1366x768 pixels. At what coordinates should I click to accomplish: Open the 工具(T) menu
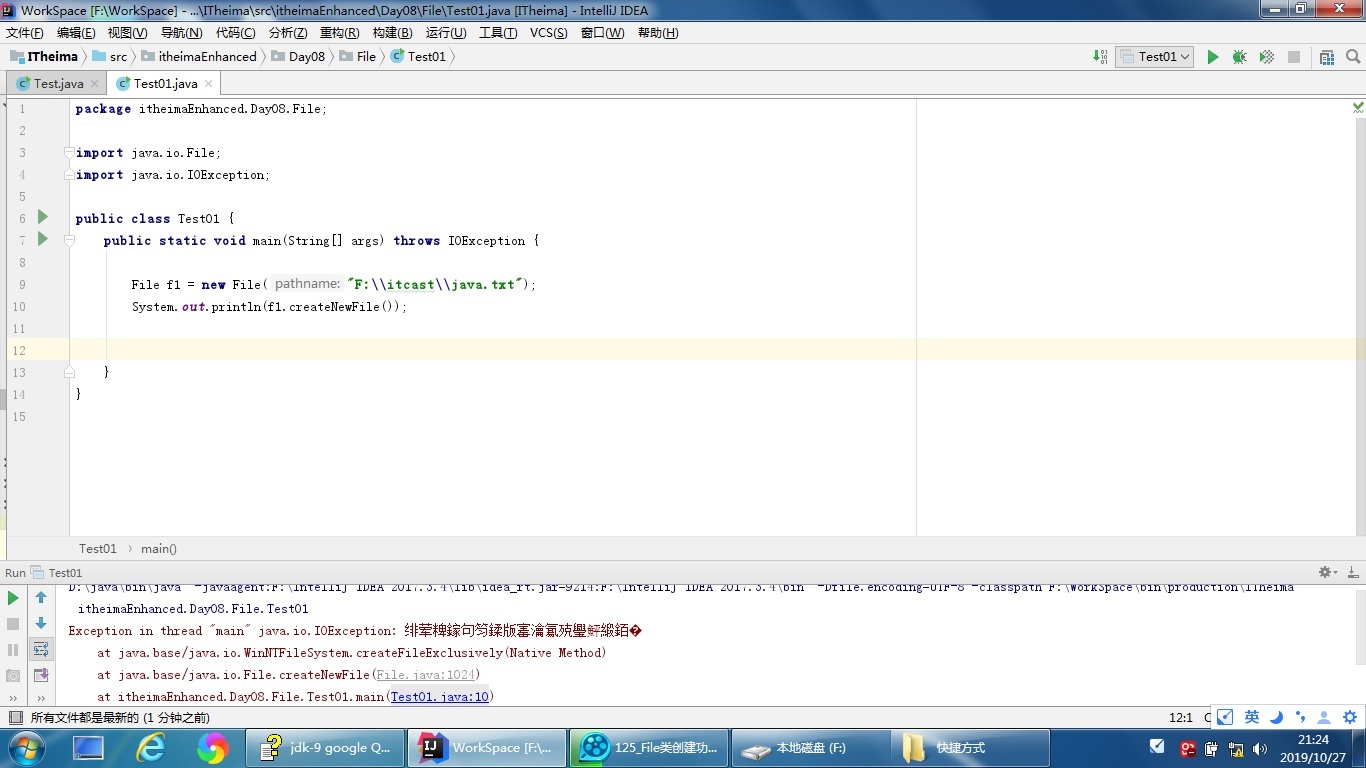[498, 33]
